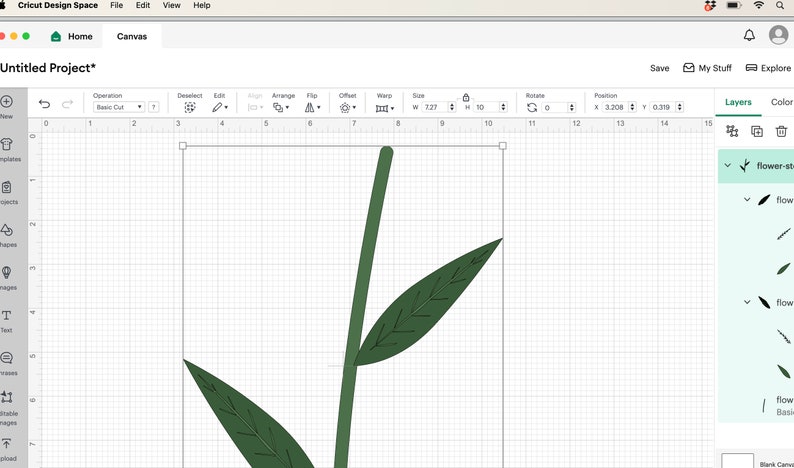Click the Rotate icon
This screenshot has width=794, height=468.
click(532, 107)
